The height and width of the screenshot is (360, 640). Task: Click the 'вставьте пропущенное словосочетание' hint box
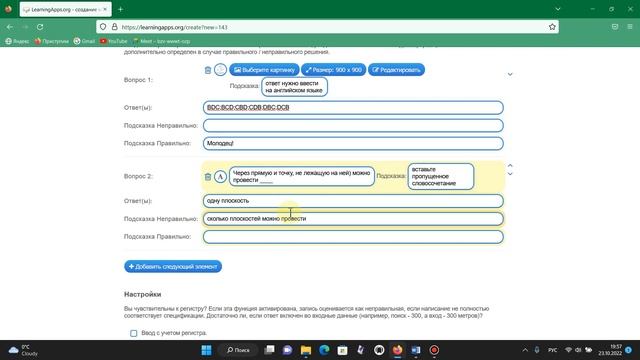[441, 176]
